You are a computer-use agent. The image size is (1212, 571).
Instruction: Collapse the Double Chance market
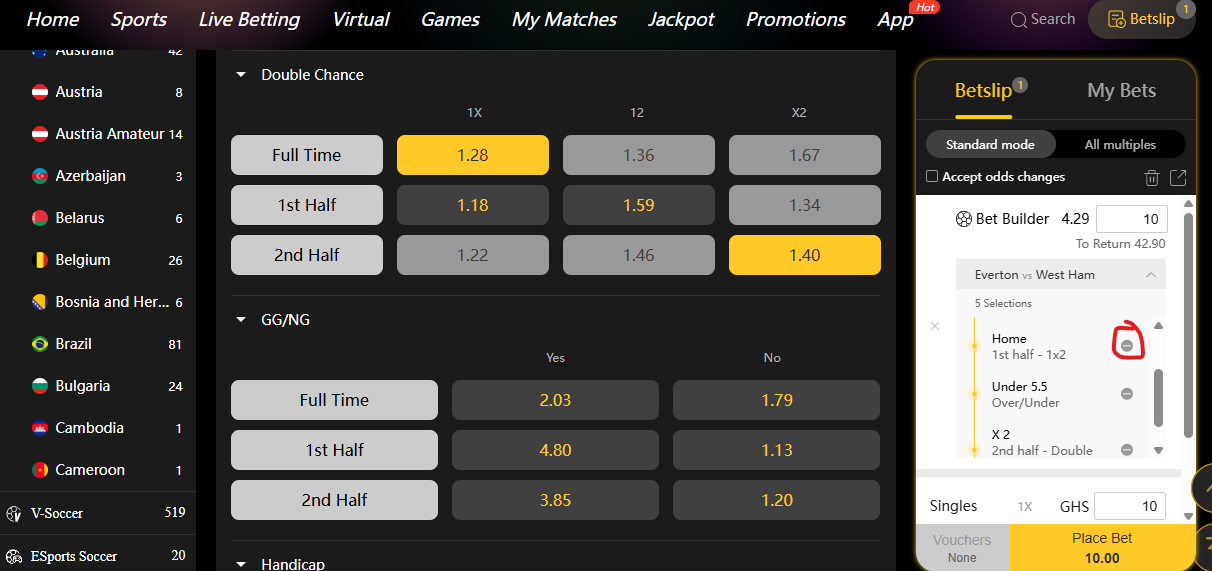[240, 75]
